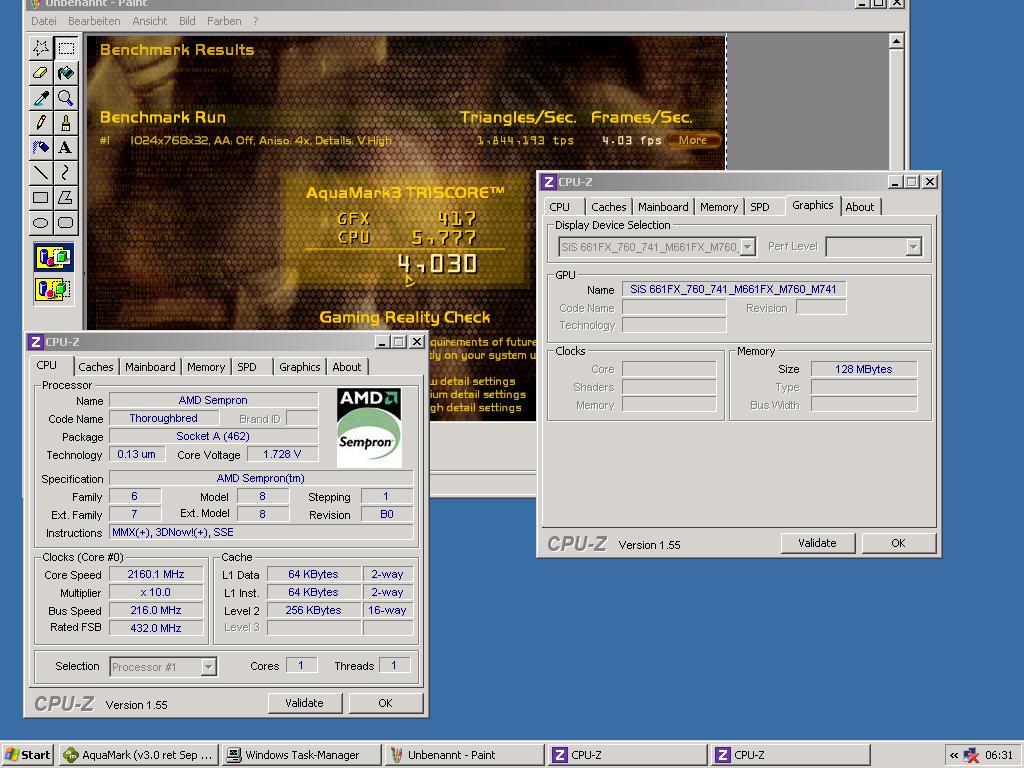Click the More button in benchmark results
The width and height of the screenshot is (1024, 768).
pyautogui.click(x=693, y=140)
